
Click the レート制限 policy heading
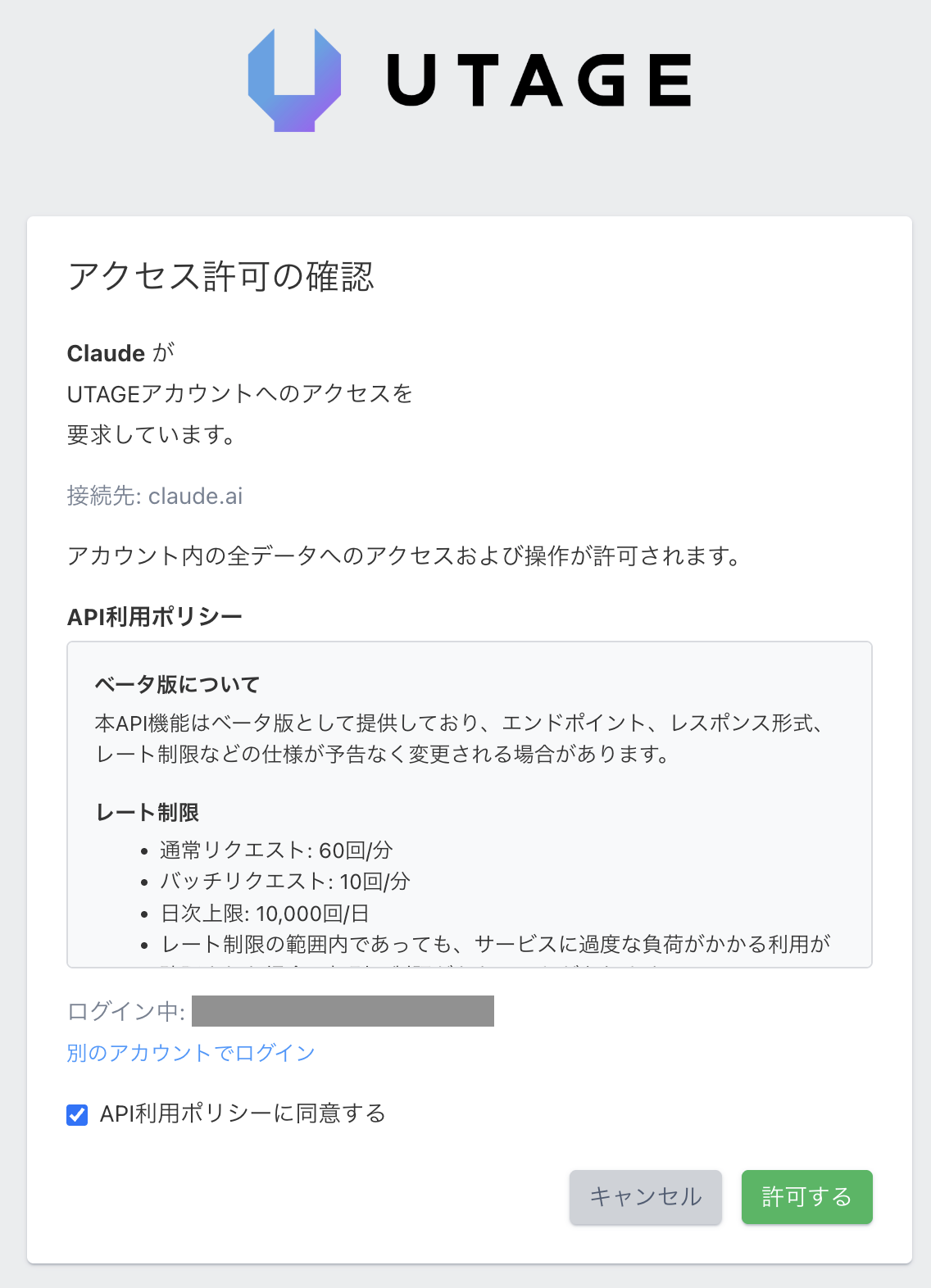(x=148, y=812)
